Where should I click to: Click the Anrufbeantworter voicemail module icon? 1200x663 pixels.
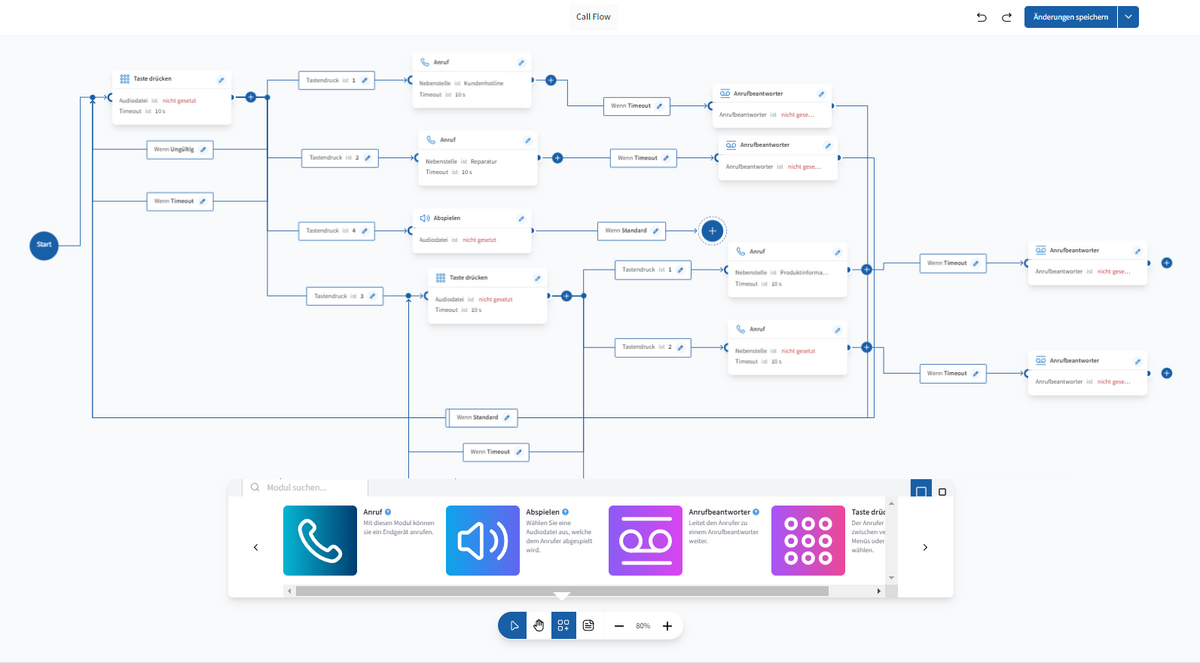(x=645, y=540)
